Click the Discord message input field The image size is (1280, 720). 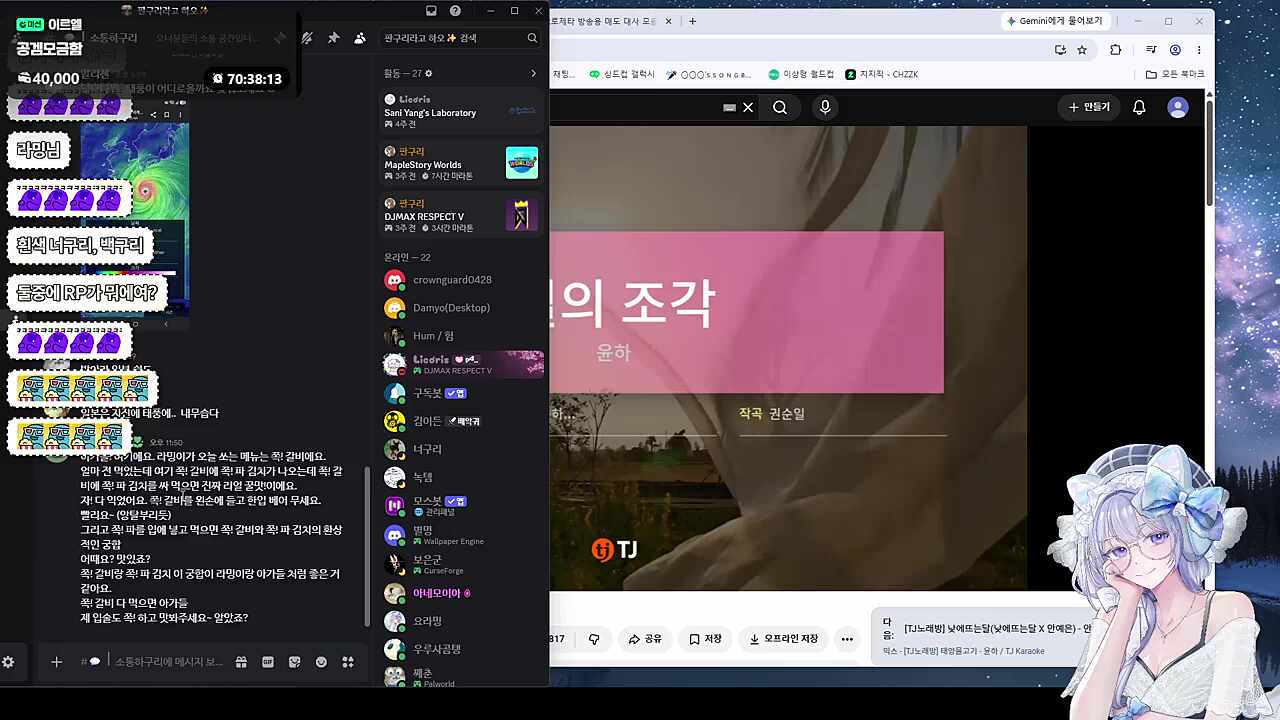[168, 662]
